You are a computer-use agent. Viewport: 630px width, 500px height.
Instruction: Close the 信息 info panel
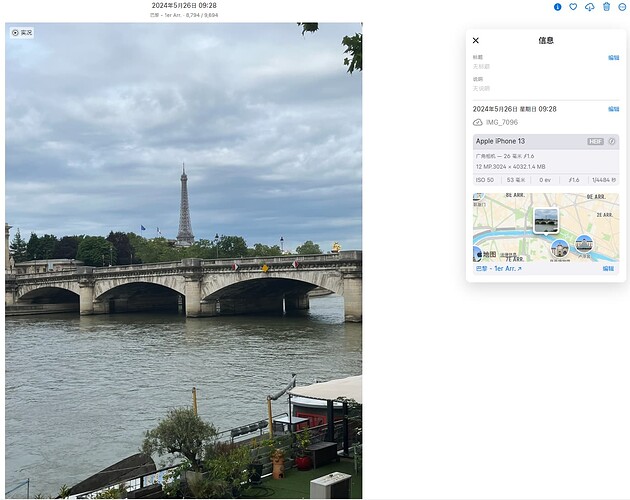pyautogui.click(x=476, y=40)
